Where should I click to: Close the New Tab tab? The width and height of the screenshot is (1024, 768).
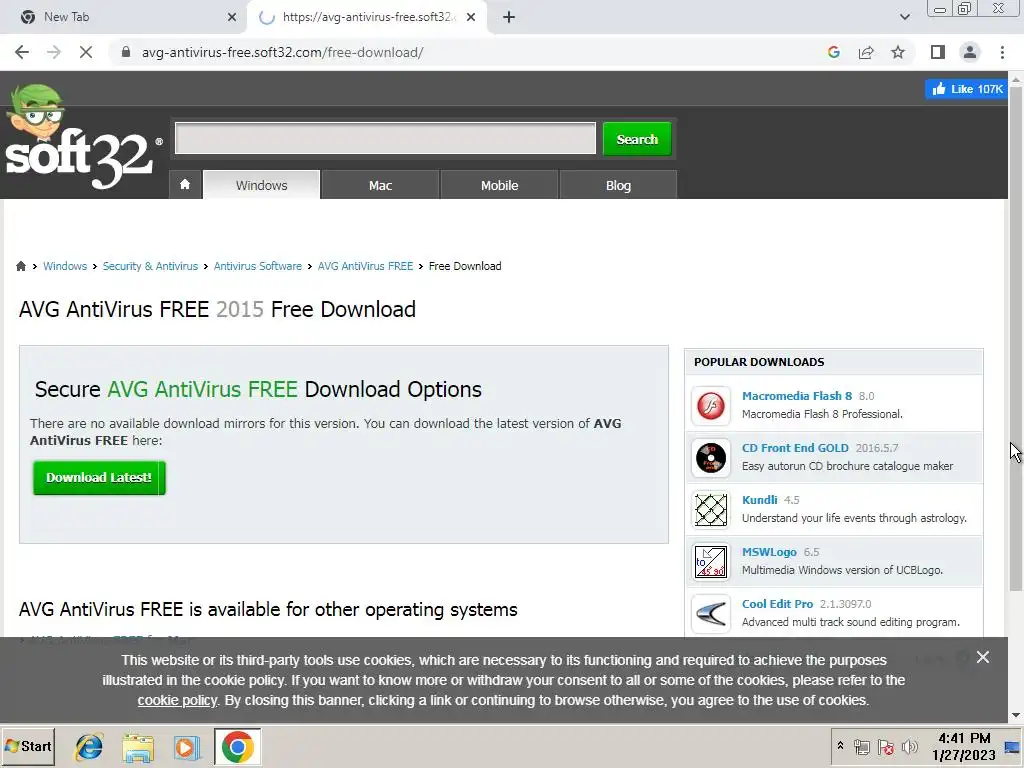pyautogui.click(x=232, y=17)
